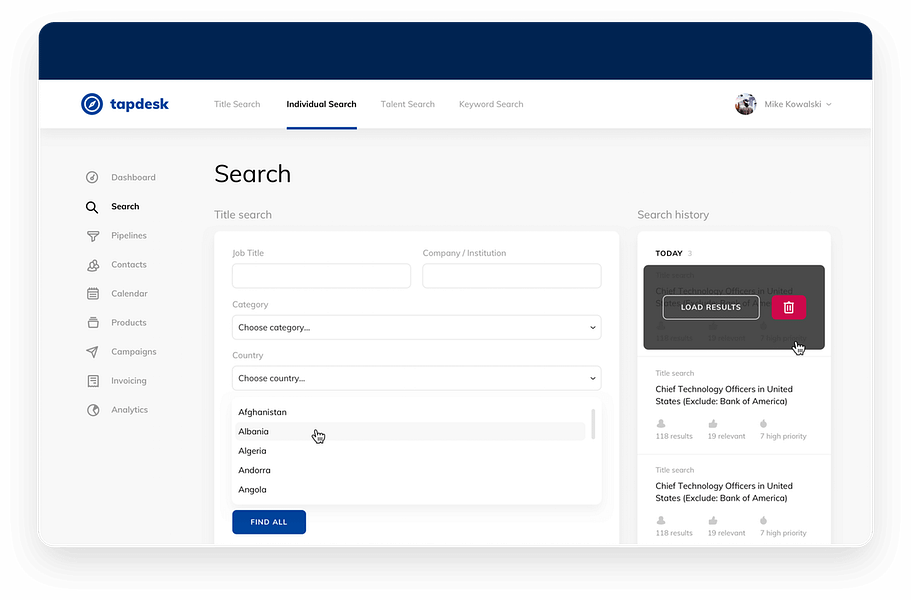
Task: Click the country list scrollbar
Action: click(x=593, y=424)
